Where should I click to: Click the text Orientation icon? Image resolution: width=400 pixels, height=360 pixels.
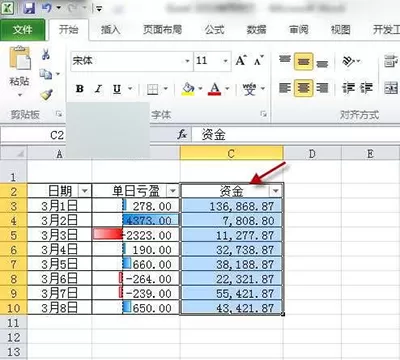coord(349,61)
